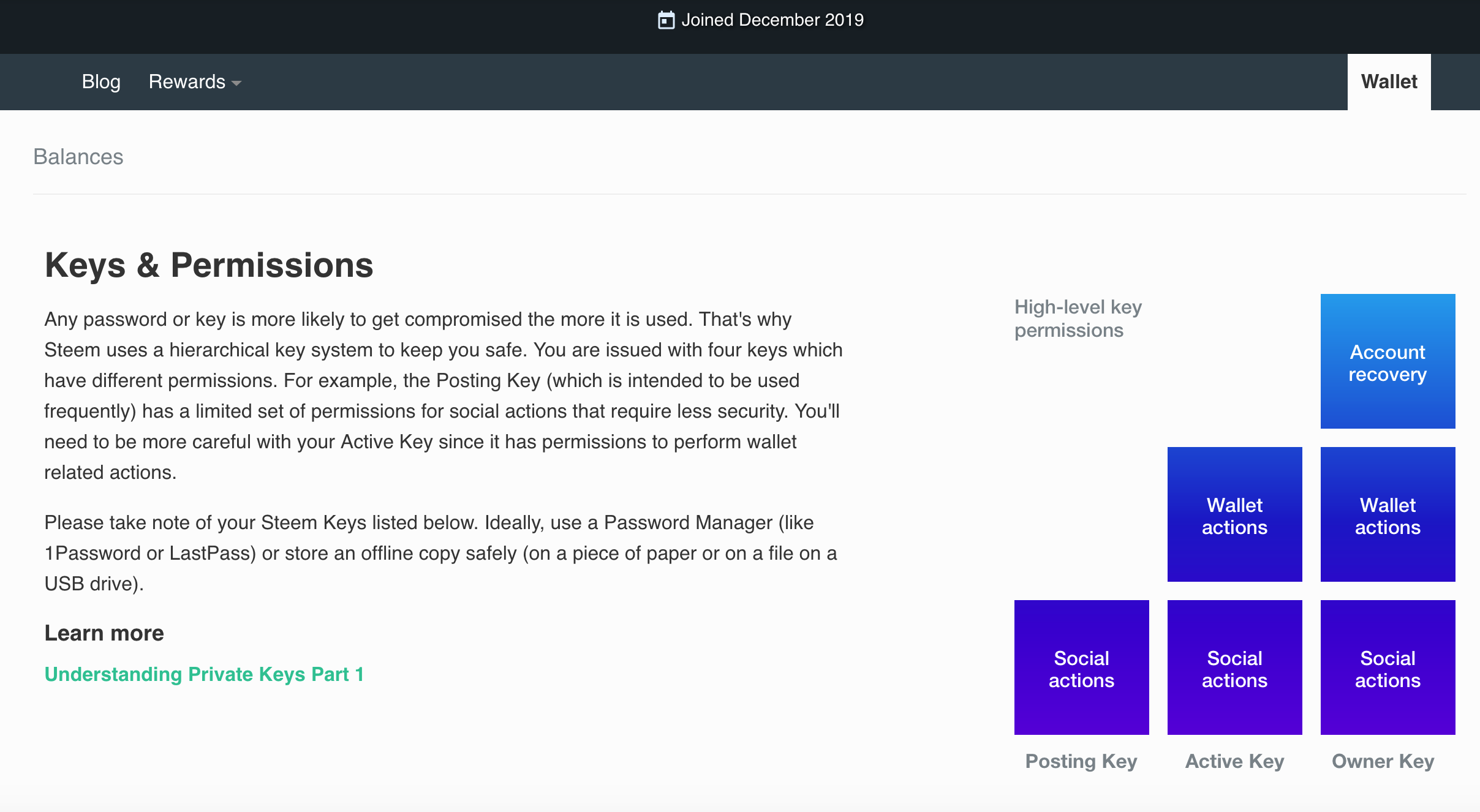Click the Joined December 2019 text
The height and width of the screenshot is (812, 1480).
click(772, 20)
